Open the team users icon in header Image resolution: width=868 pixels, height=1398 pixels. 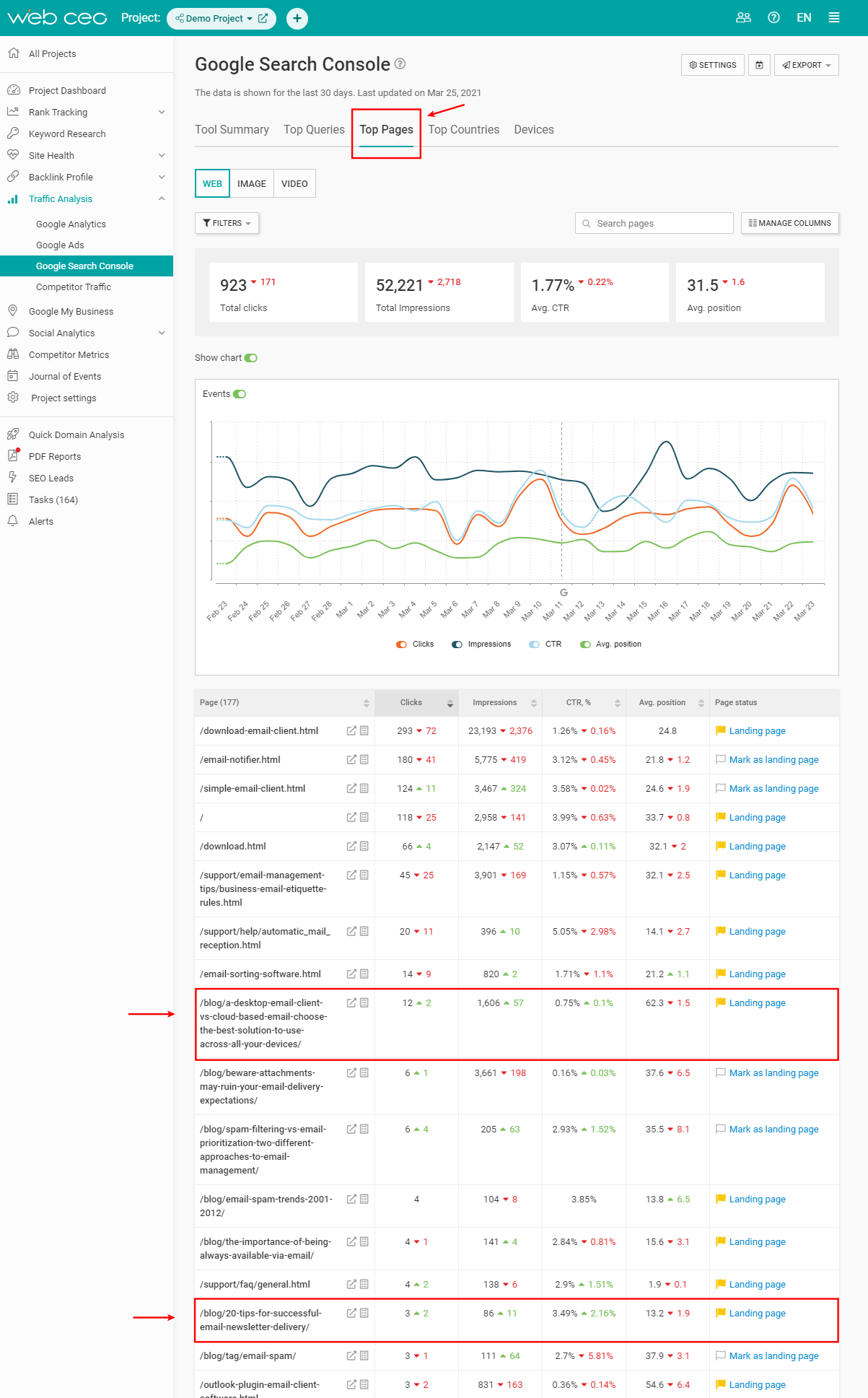(743, 18)
